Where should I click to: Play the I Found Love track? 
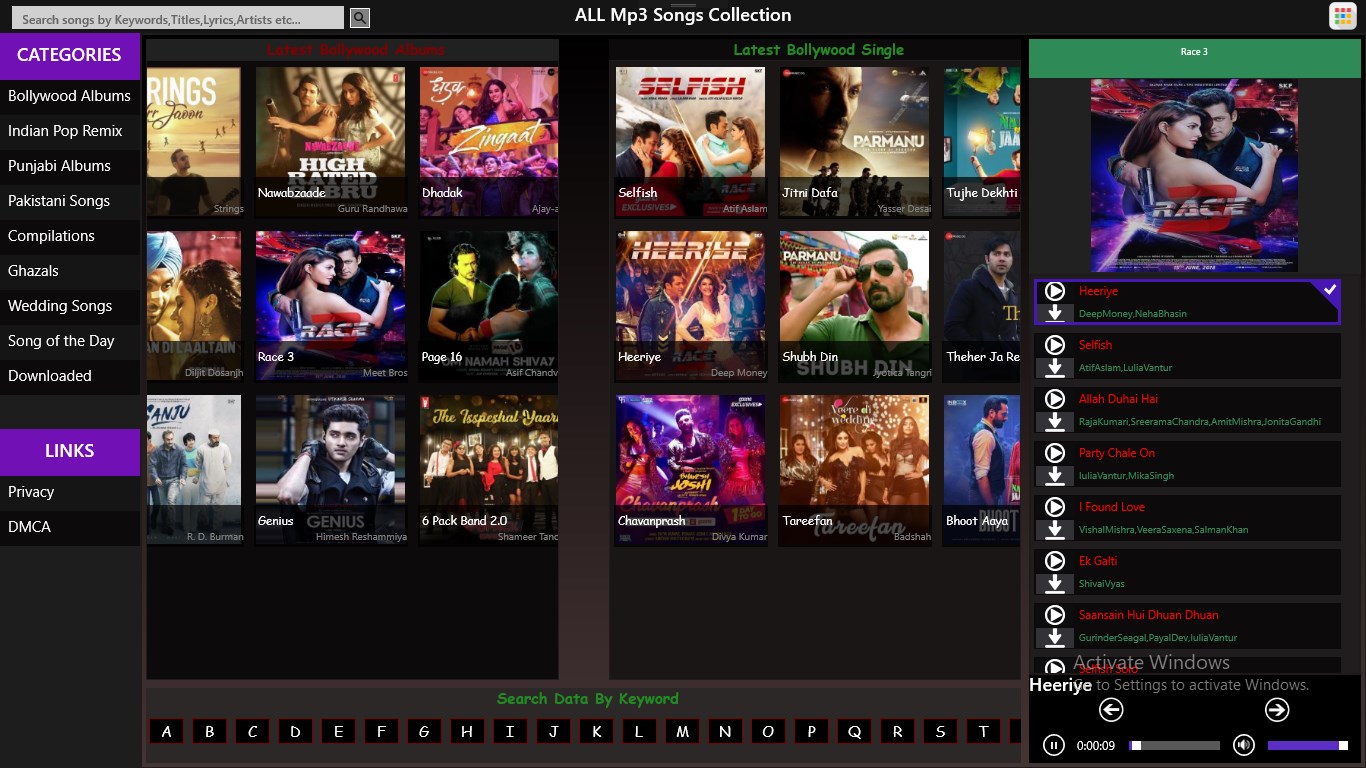(x=1054, y=507)
